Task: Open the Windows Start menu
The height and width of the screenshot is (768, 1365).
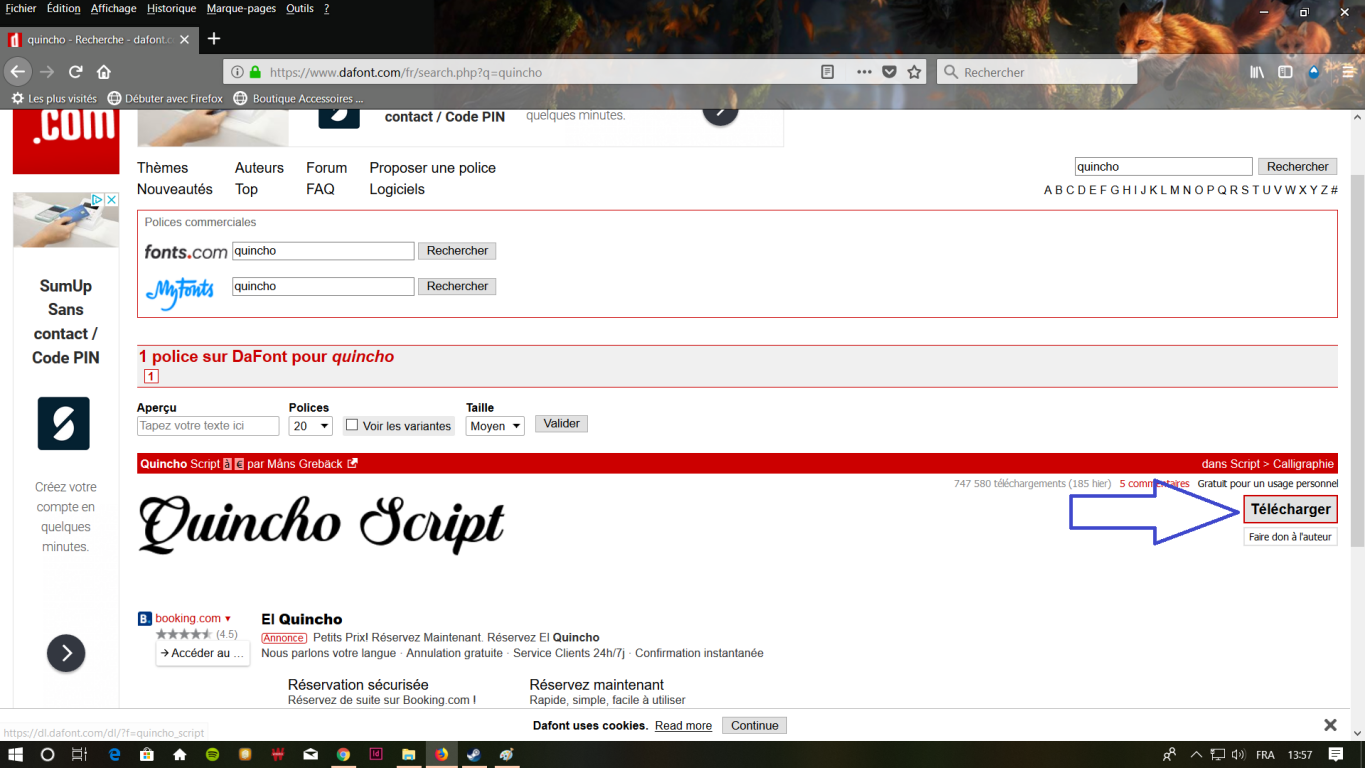Action: click(16, 755)
